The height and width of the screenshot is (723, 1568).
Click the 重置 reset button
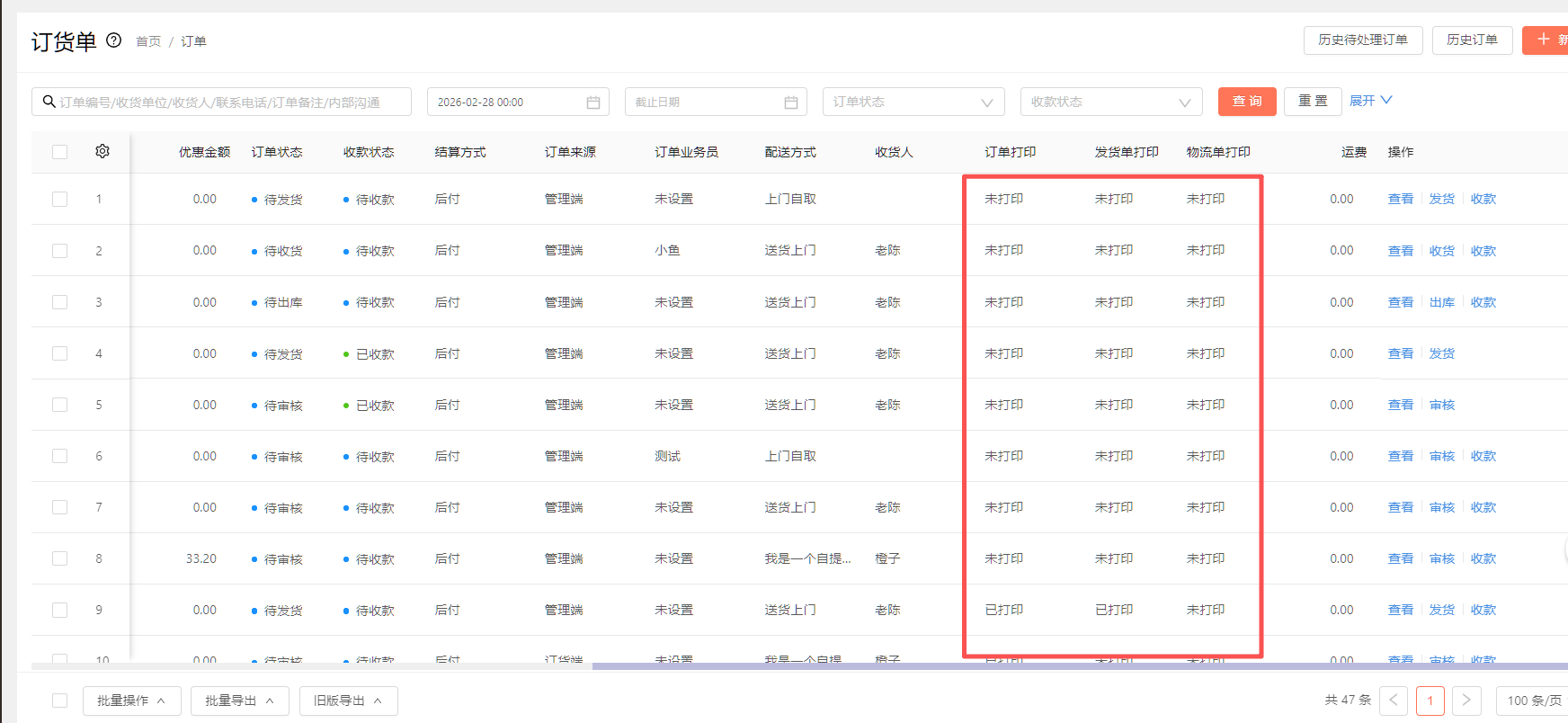pos(1313,102)
